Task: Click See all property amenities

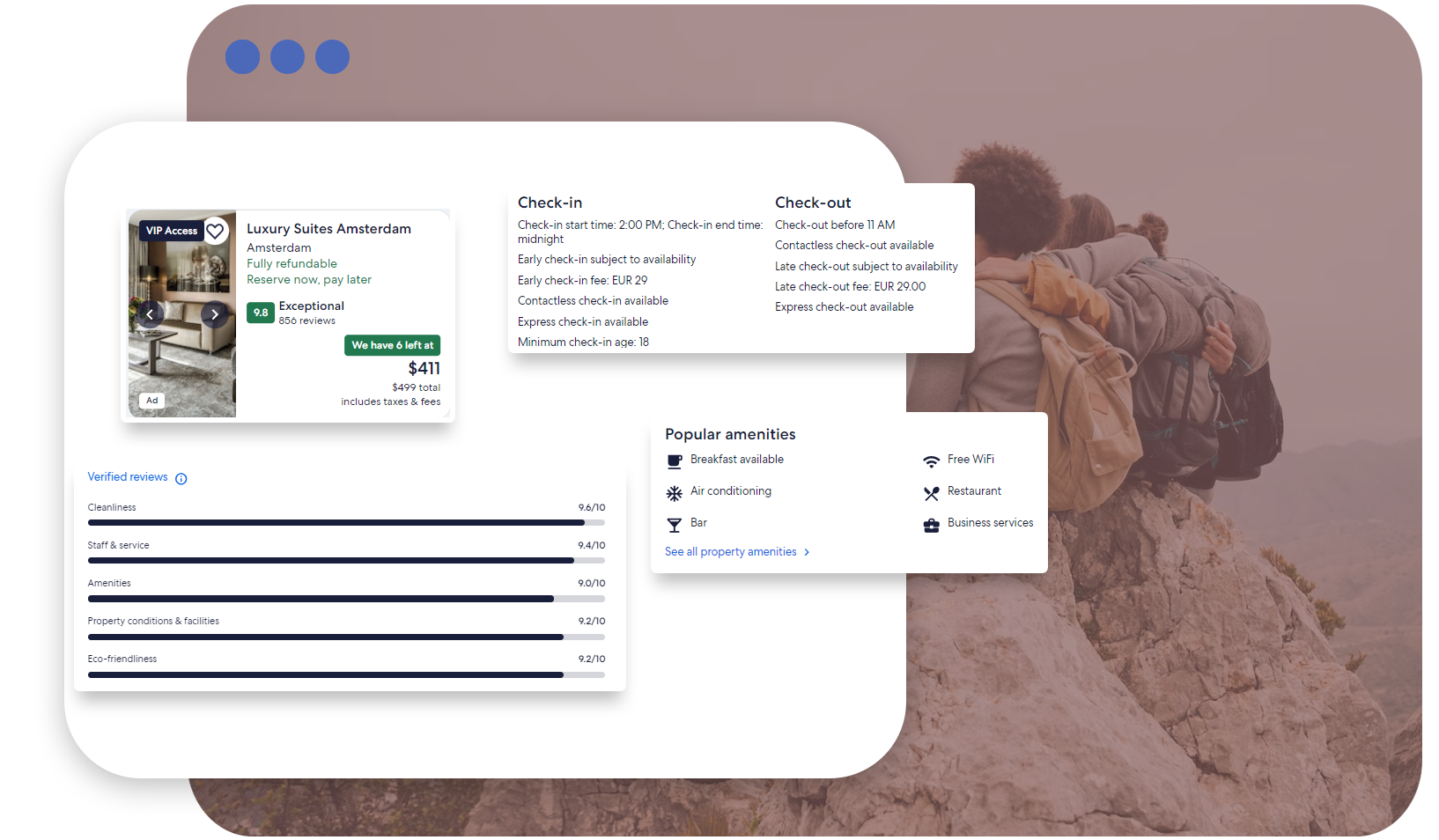Action: [731, 551]
